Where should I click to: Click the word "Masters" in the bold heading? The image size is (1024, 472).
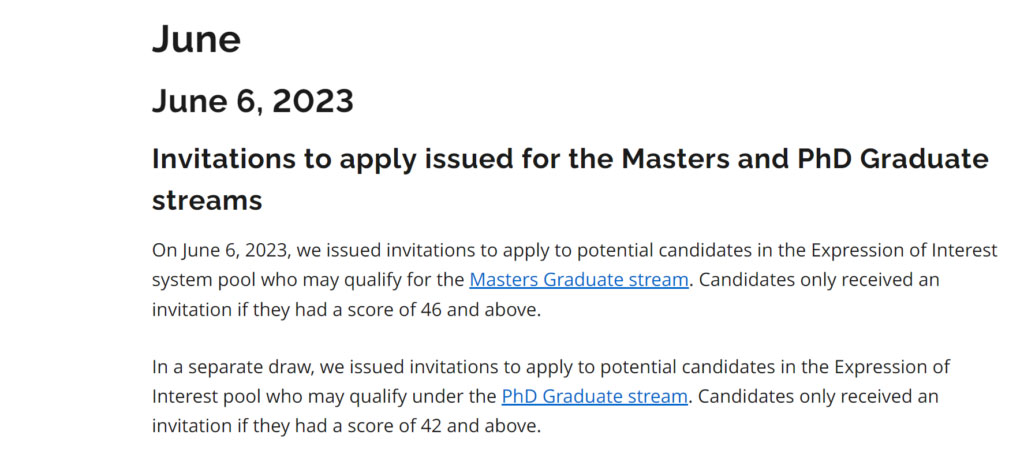(x=673, y=159)
